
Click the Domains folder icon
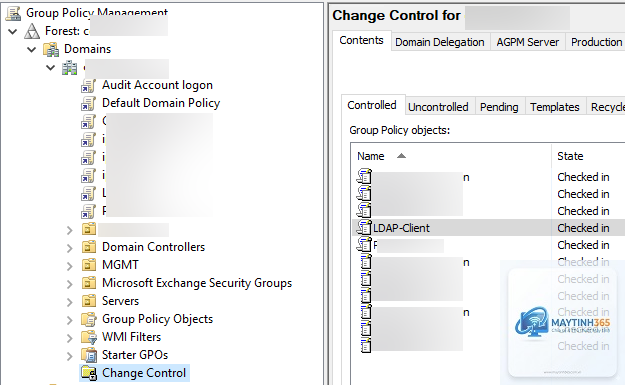(51, 49)
